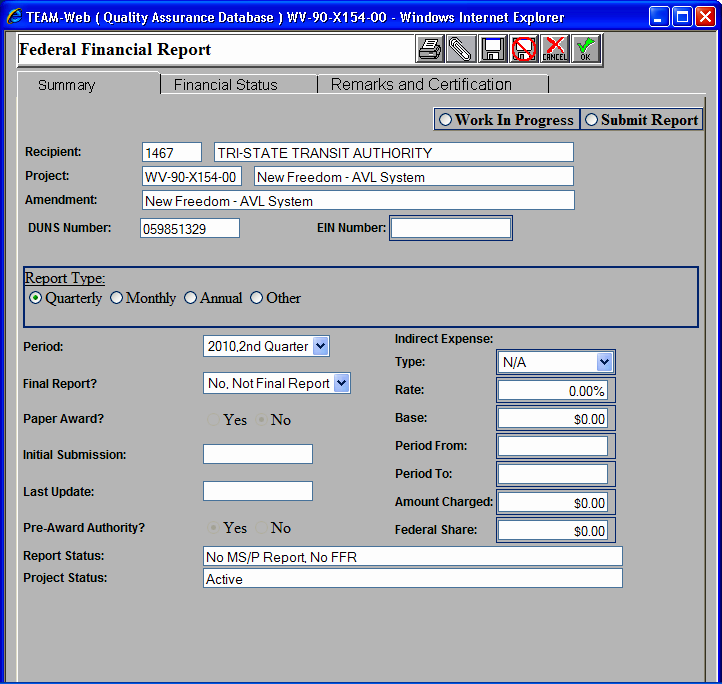Click the red X Cancel icon
The width and height of the screenshot is (722, 684).
pyautogui.click(x=554, y=49)
